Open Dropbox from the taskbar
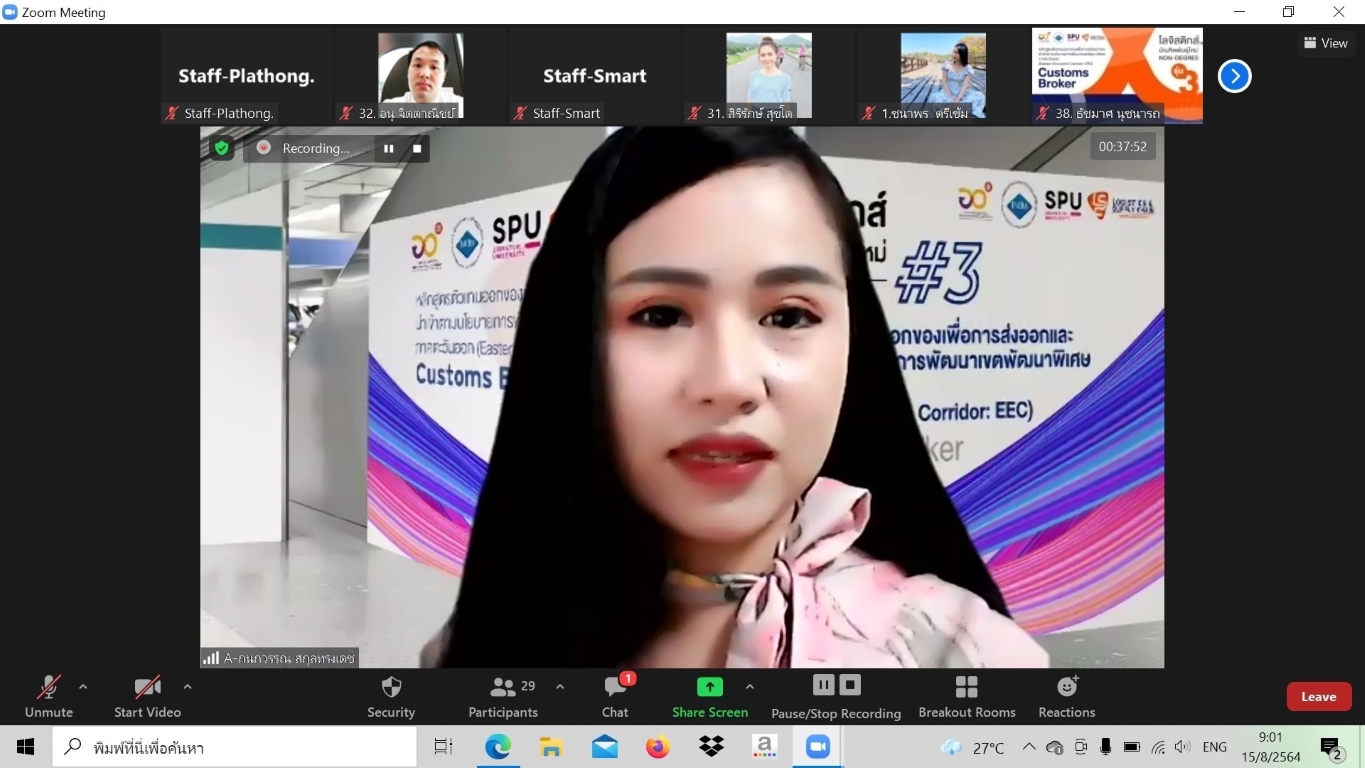The width and height of the screenshot is (1365, 768). point(711,747)
